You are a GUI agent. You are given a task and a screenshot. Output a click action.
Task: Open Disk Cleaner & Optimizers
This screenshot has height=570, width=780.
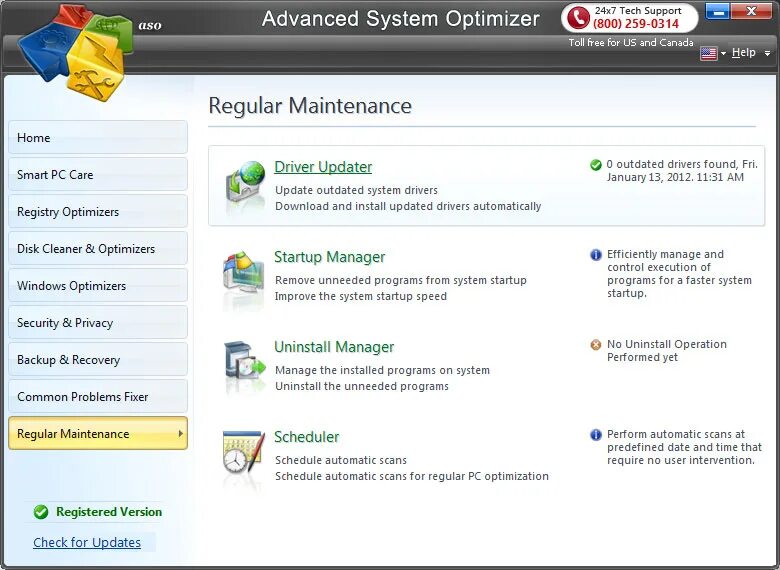(x=98, y=248)
